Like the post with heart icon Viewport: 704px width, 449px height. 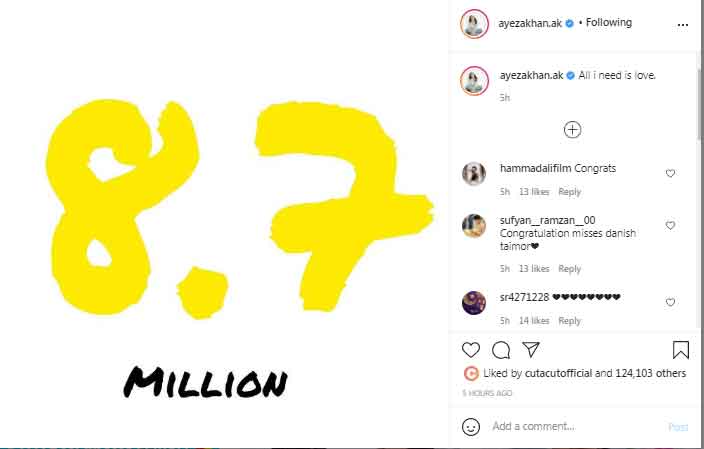click(471, 350)
